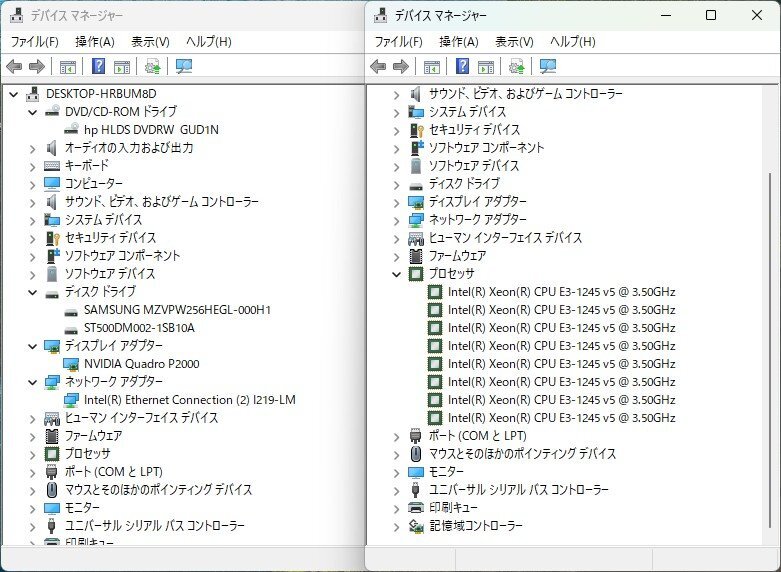Screen dimensions: 781x572
Task: Click Update driver icon in left window toolbar
Action: tap(152, 66)
